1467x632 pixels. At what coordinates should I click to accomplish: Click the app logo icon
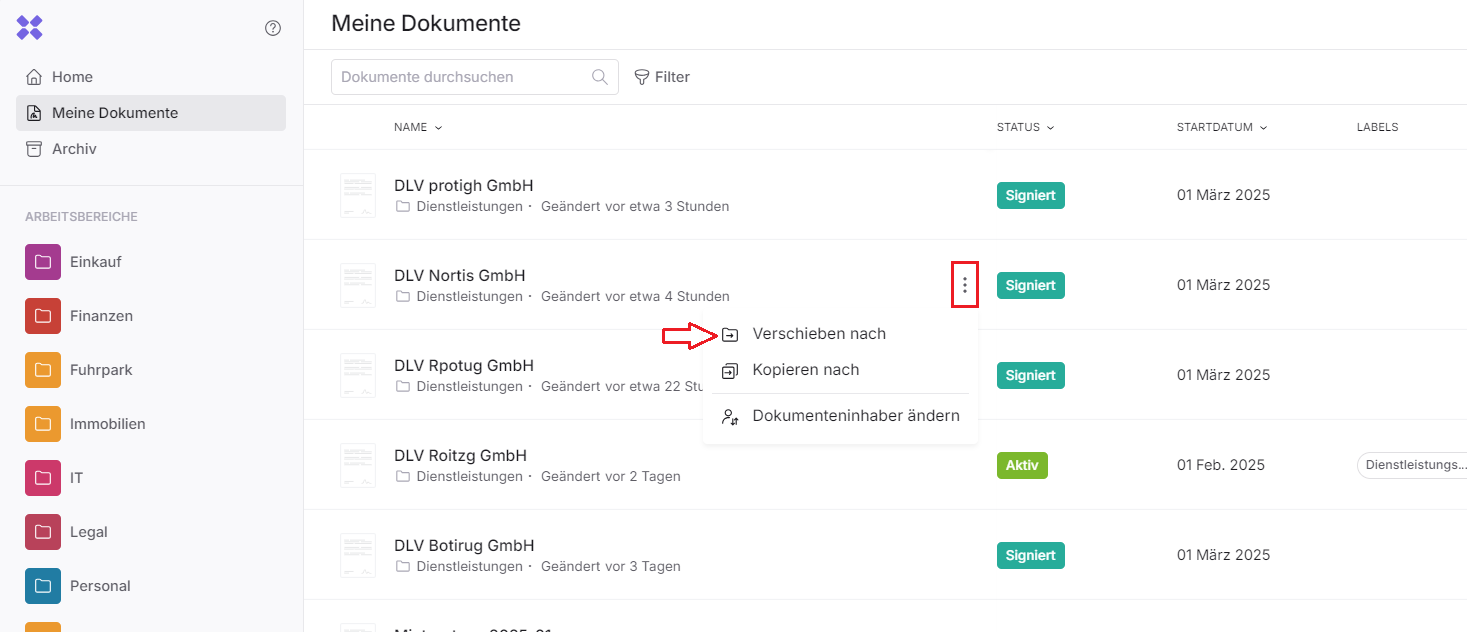(x=30, y=28)
